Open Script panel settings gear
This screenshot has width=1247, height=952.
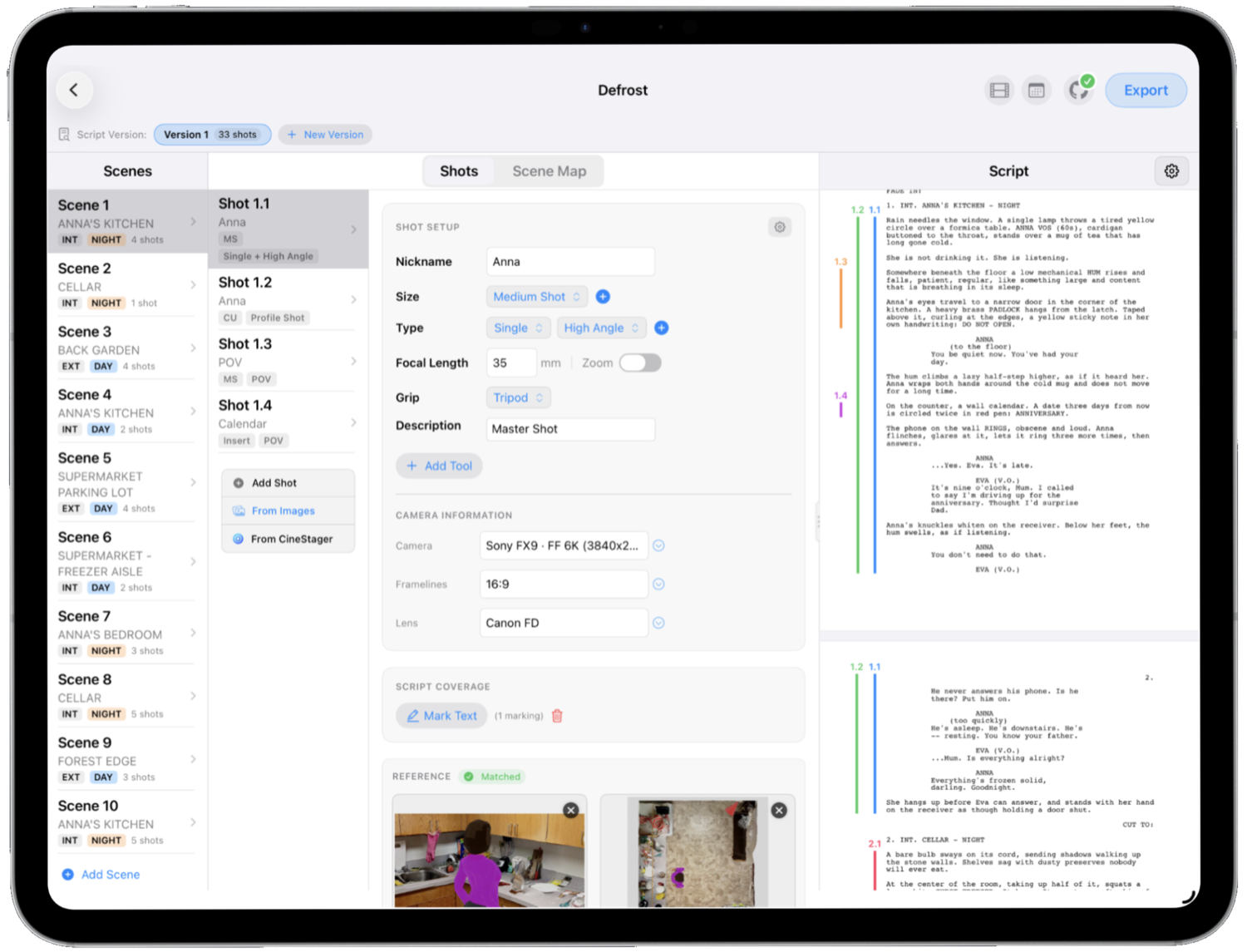1171,170
